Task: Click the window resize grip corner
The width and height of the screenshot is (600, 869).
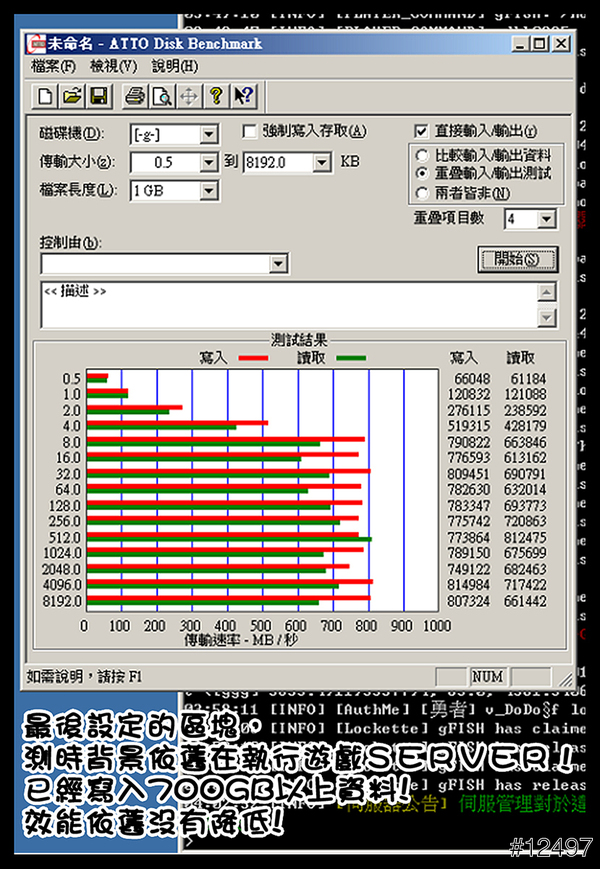Action: 566,679
